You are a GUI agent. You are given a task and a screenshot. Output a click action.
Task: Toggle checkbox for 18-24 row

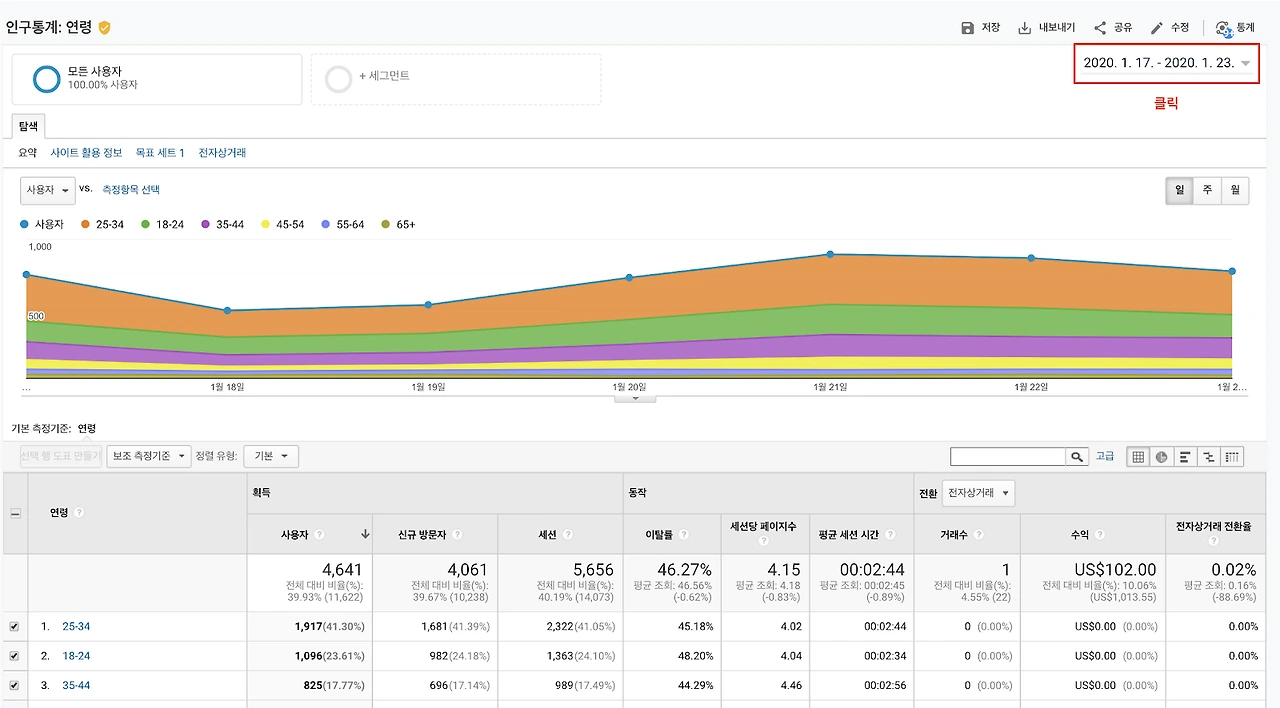[x=14, y=656]
